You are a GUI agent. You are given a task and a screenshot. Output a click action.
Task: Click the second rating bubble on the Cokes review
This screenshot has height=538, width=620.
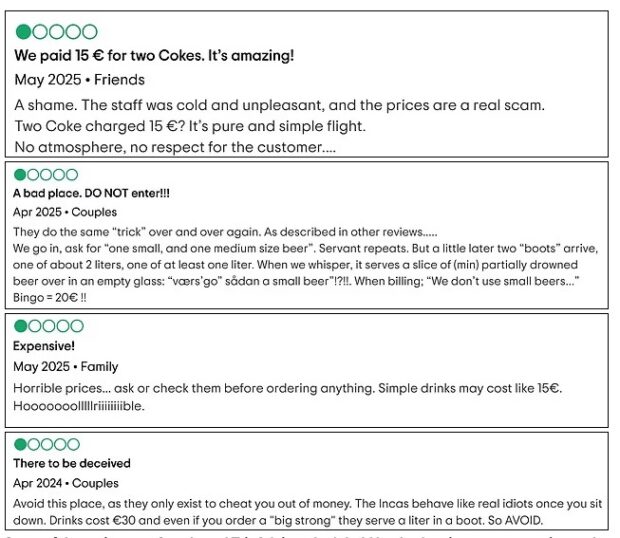40,32
